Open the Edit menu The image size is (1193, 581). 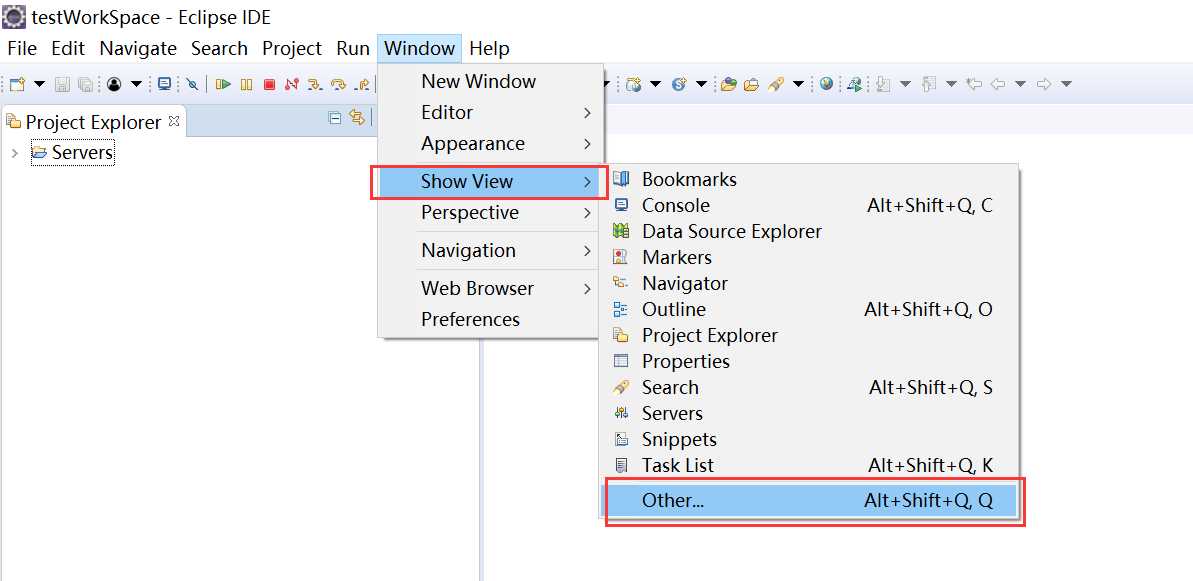[68, 49]
